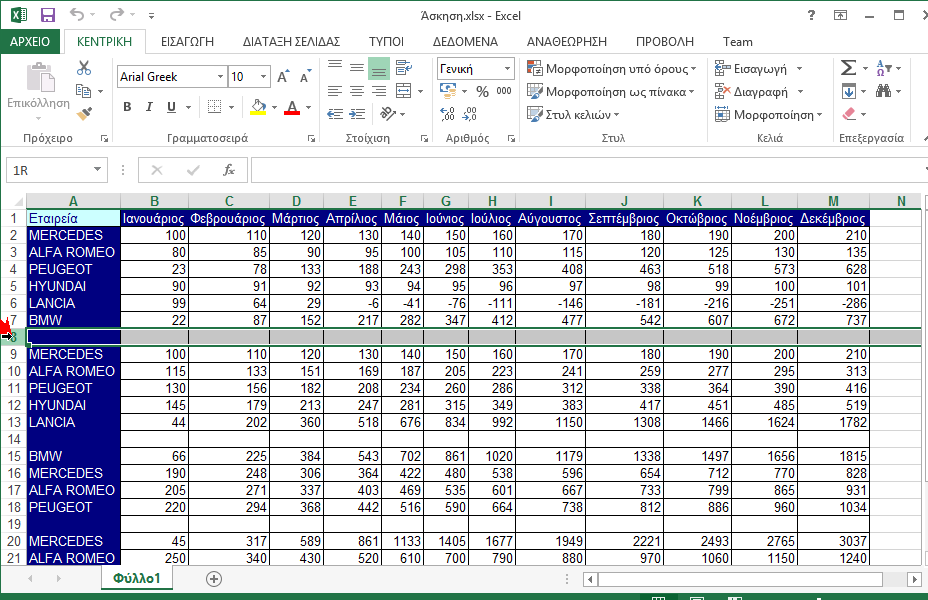Screen dimensions: 928x600
Task: Apply cell borders icon
Action: coord(215,107)
